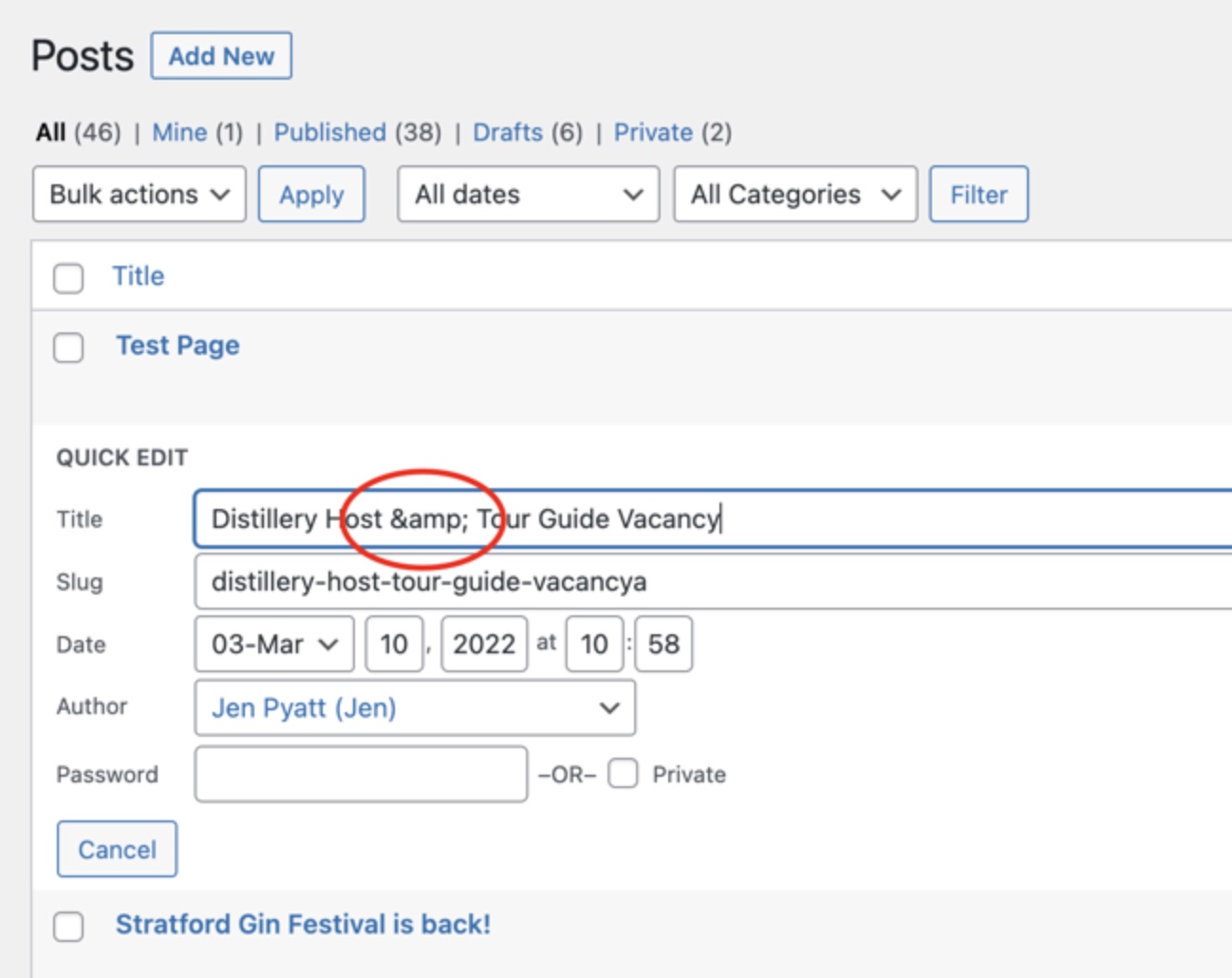Open Stratford Gin Festival is back! post
Viewport: 1232px width, 978px height.
point(303,924)
